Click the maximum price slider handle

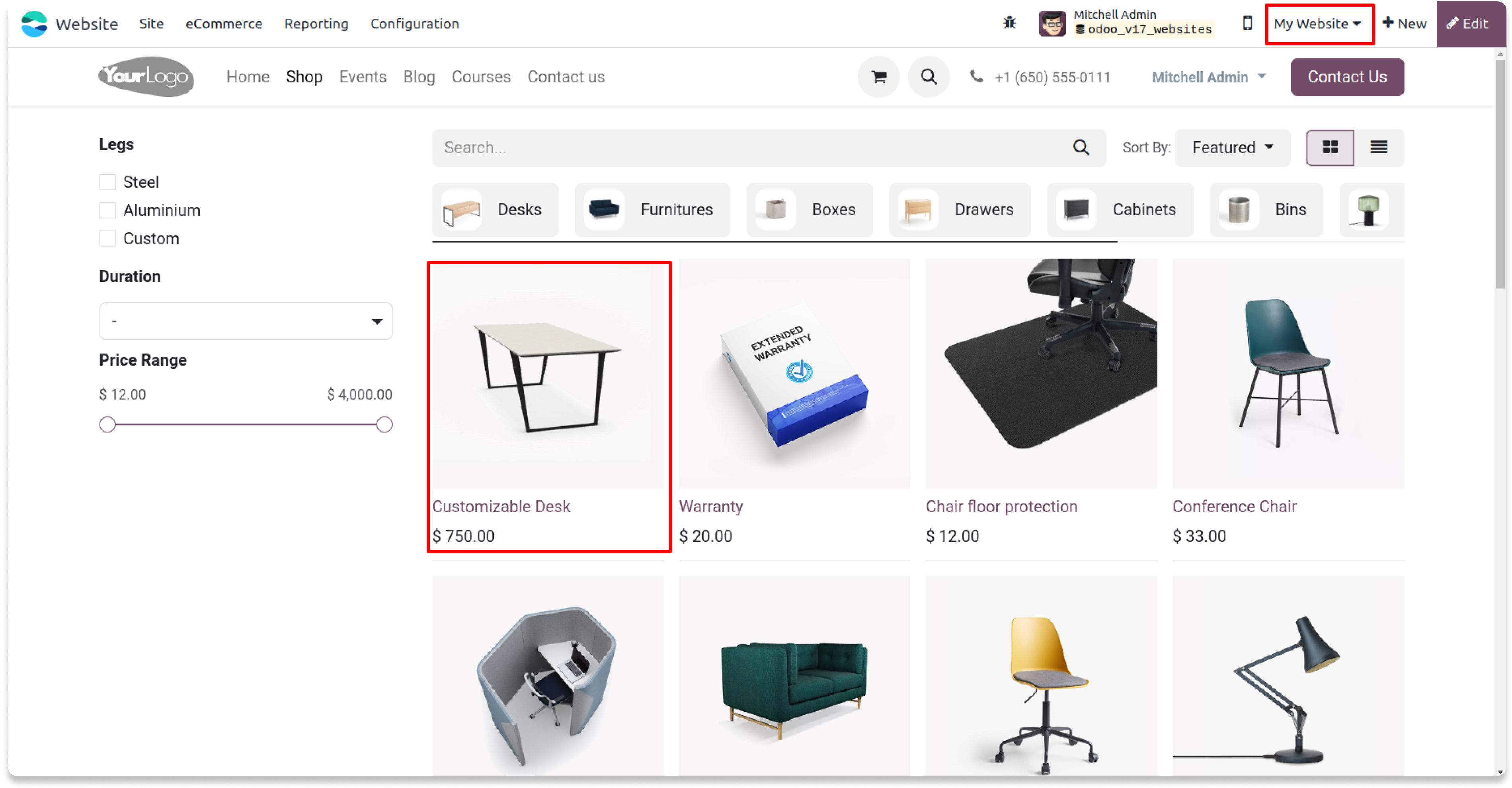pyautogui.click(x=384, y=424)
